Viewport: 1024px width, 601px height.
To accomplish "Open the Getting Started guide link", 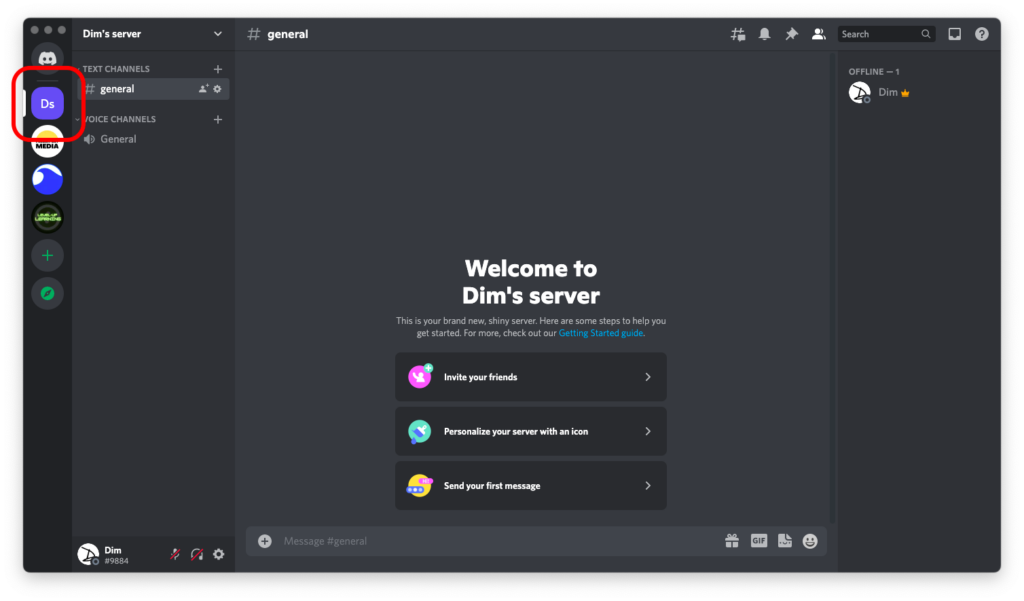I will coord(601,333).
